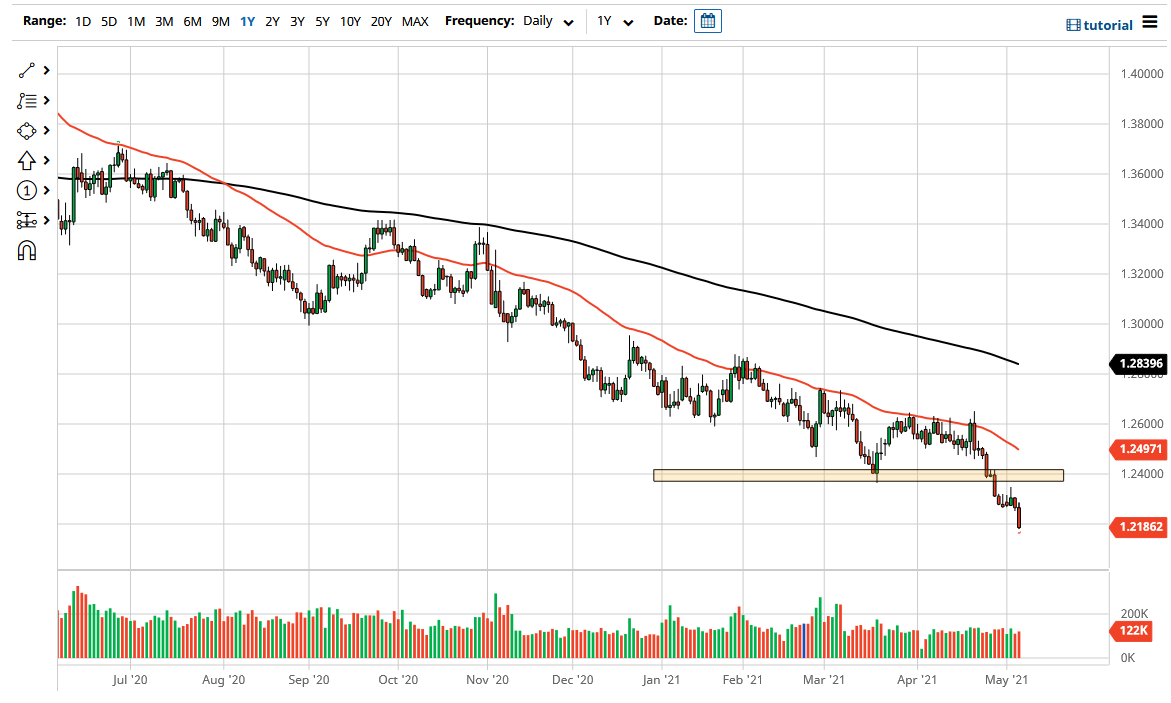The image size is (1171, 703).
Task: Expand the 1Y period dropdown
Action: click(616, 20)
